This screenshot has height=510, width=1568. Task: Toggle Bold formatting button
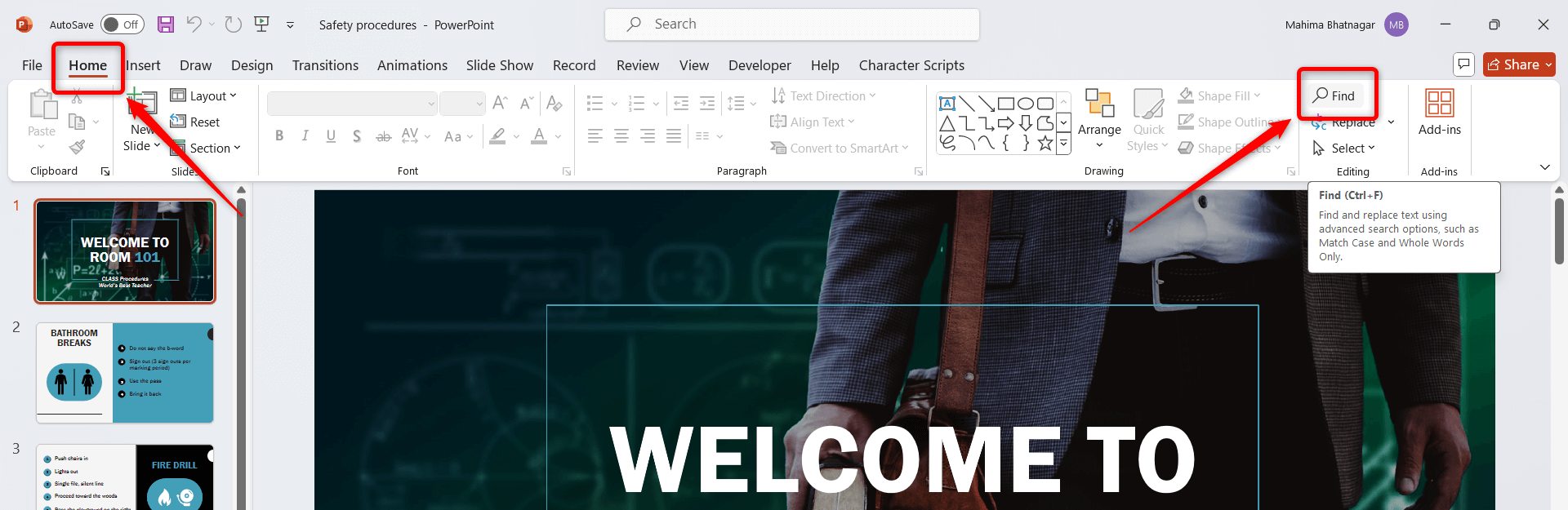click(279, 136)
